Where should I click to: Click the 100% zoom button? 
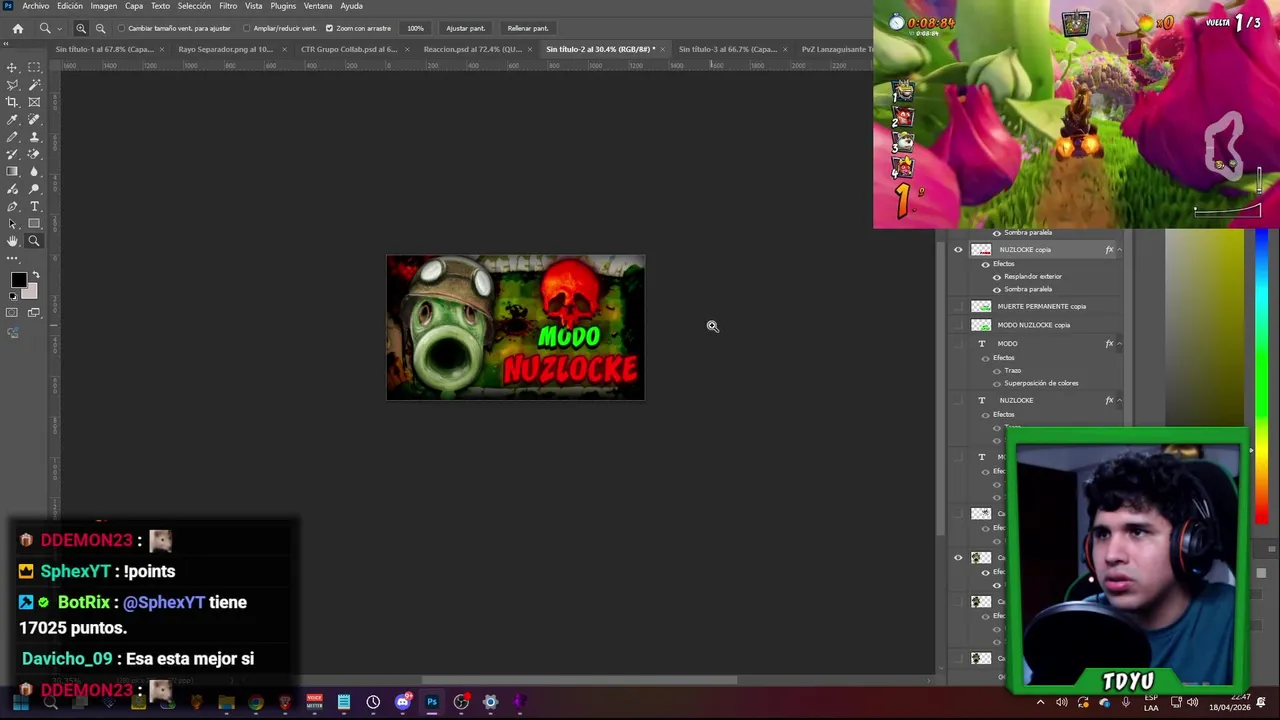[x=415, y=28]
